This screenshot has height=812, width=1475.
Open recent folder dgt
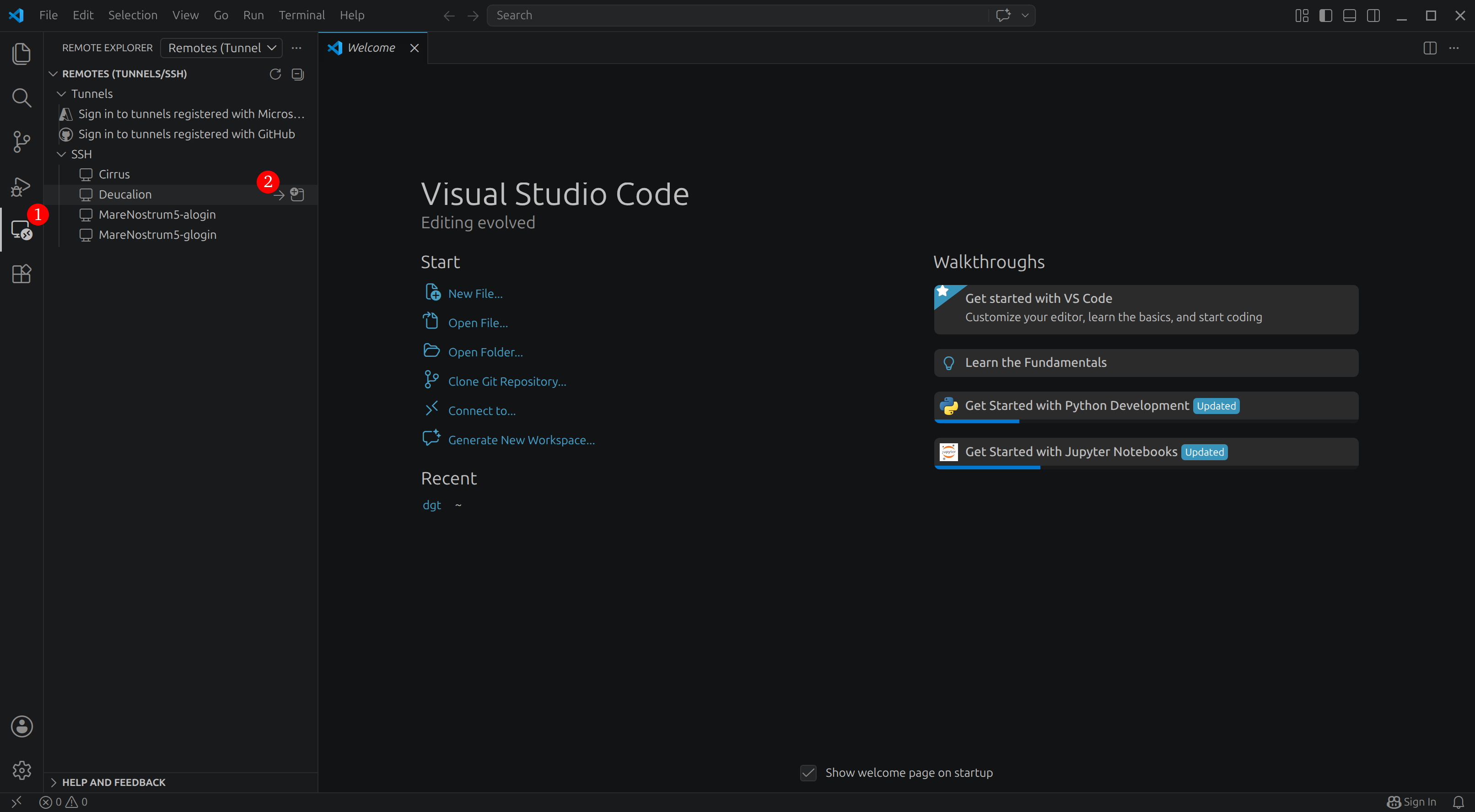(432, 505)
